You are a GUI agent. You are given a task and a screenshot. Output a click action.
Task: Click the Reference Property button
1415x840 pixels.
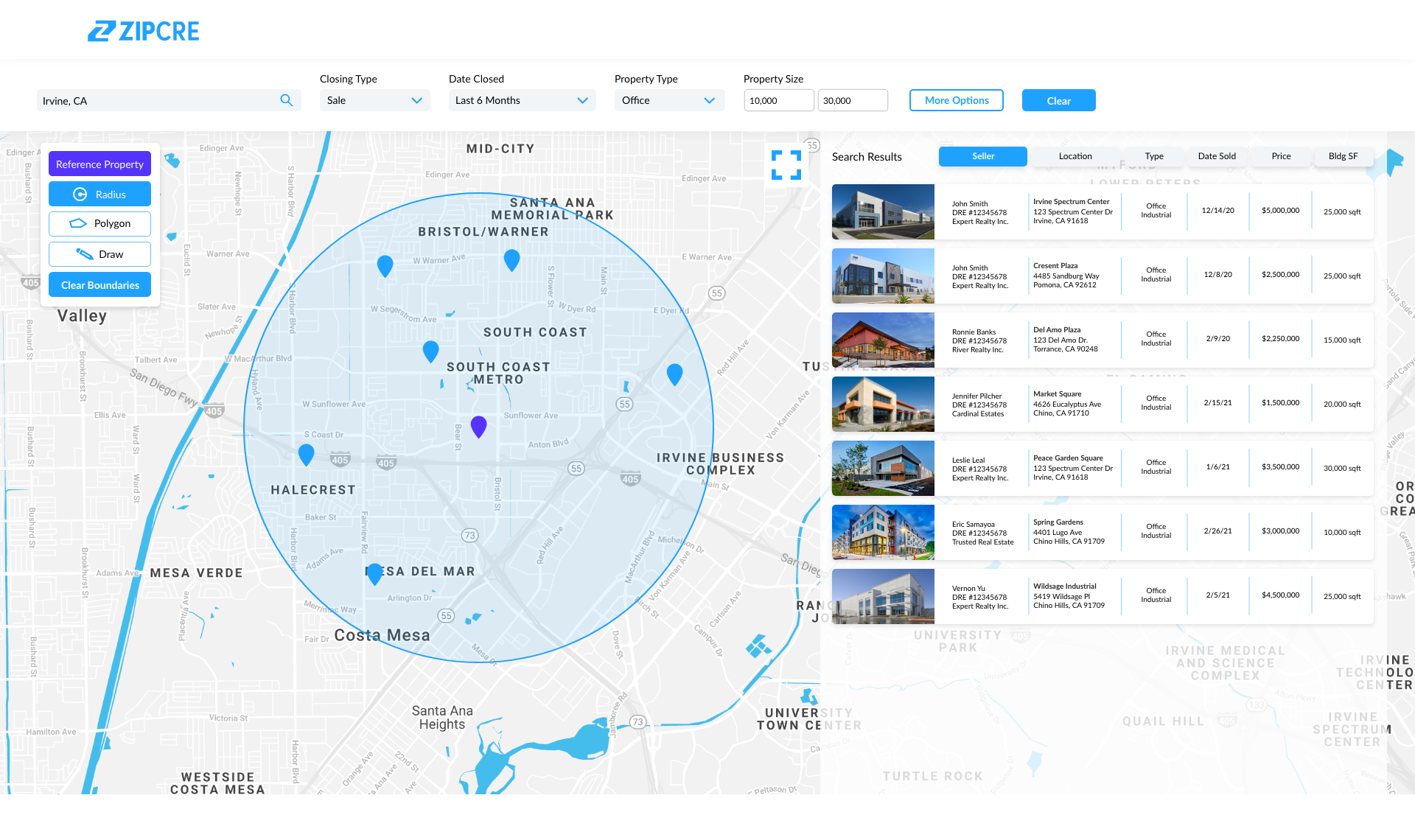click(x=99, y=164)
